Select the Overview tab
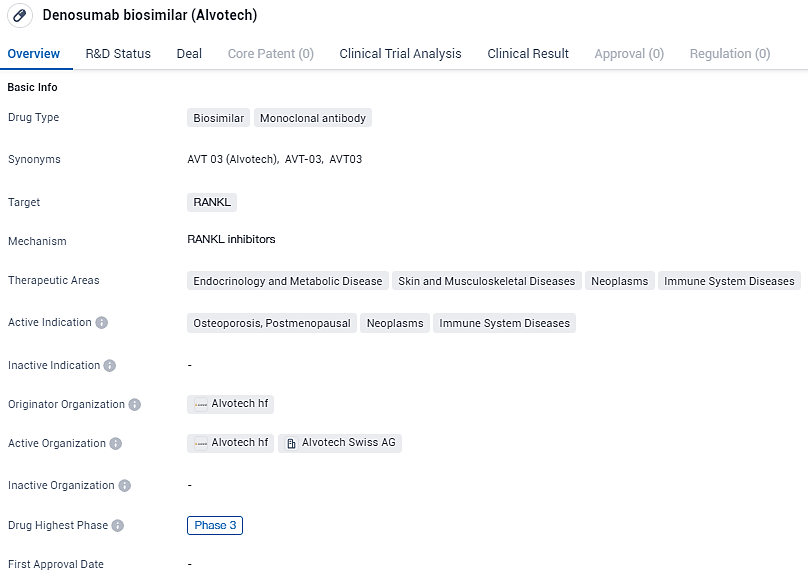808x578 pixels. point(33,54)
